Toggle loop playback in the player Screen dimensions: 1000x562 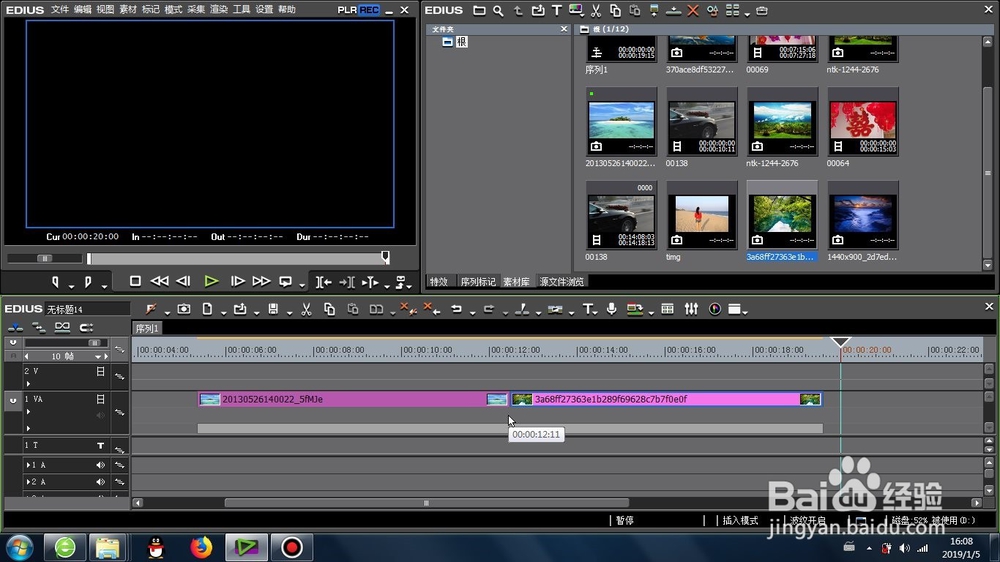(x=286, y=281)
